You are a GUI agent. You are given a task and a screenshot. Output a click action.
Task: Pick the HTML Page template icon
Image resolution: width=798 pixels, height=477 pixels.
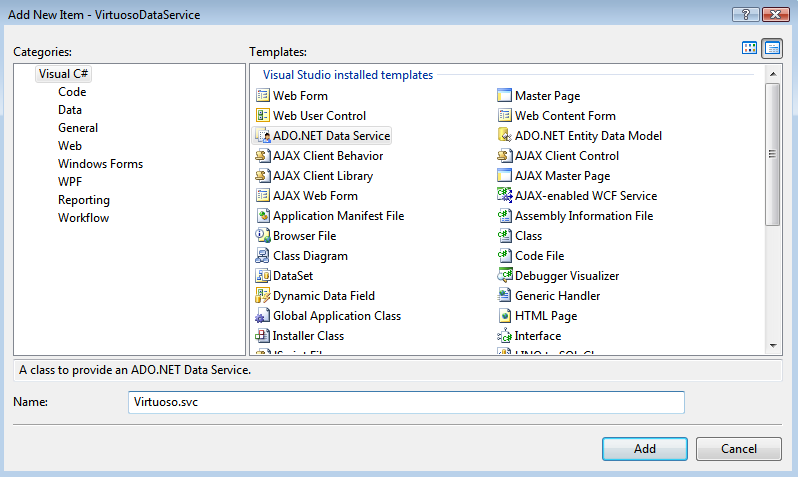(505, 316)
